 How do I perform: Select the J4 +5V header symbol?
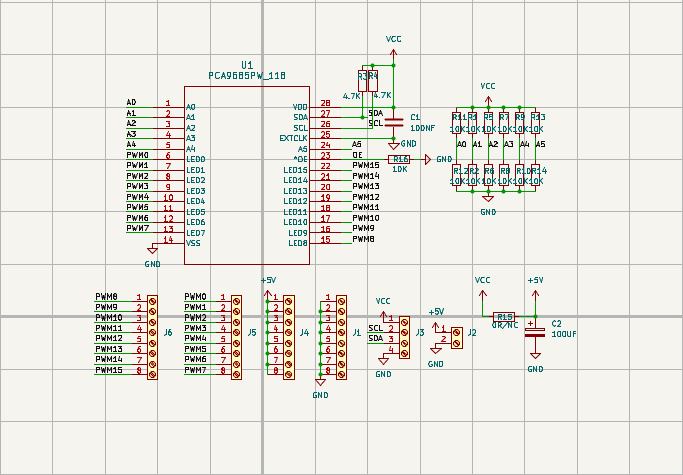click(289, 337)
